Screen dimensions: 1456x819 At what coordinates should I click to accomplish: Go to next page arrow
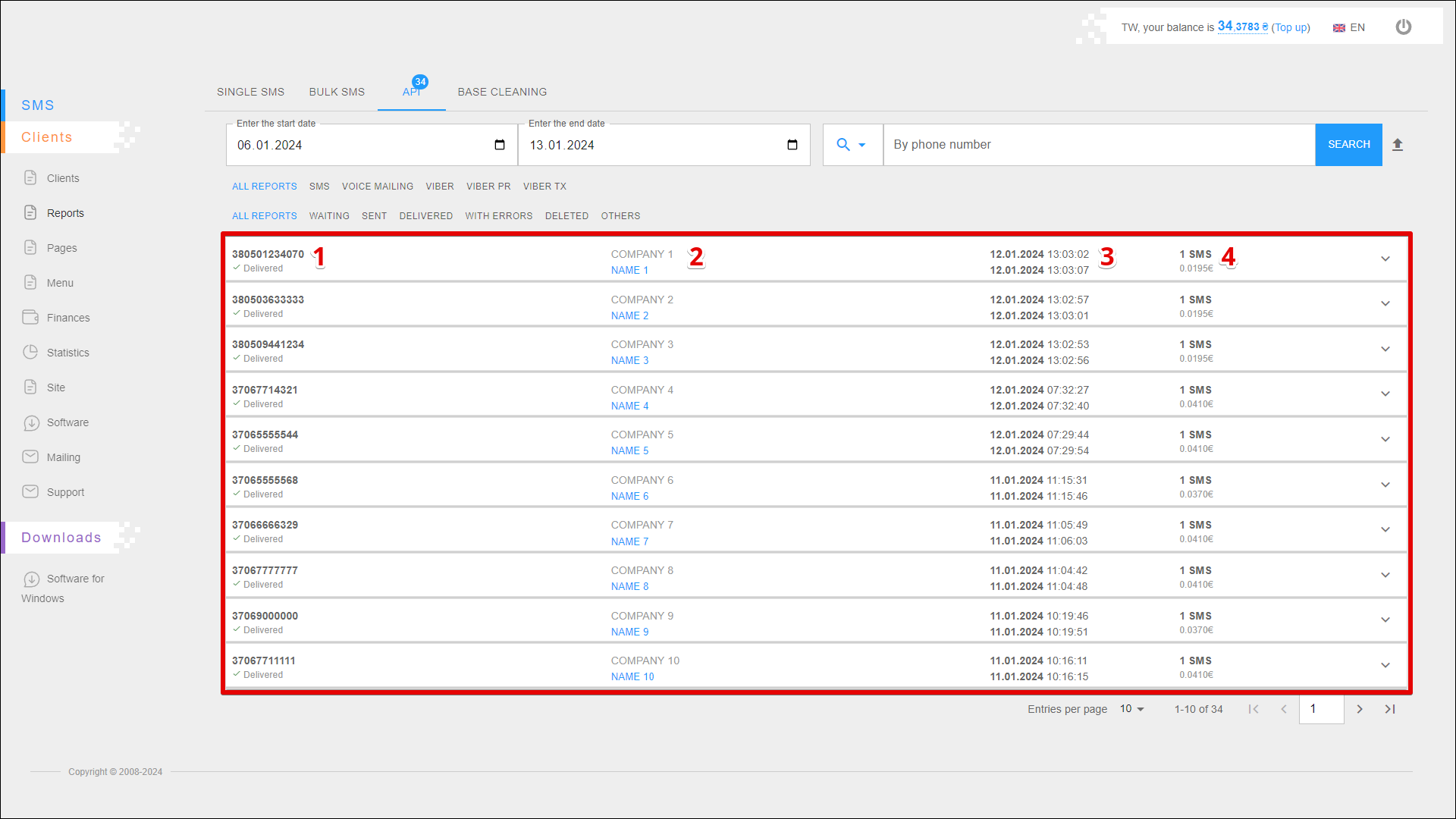click(x=1360, y=709)
